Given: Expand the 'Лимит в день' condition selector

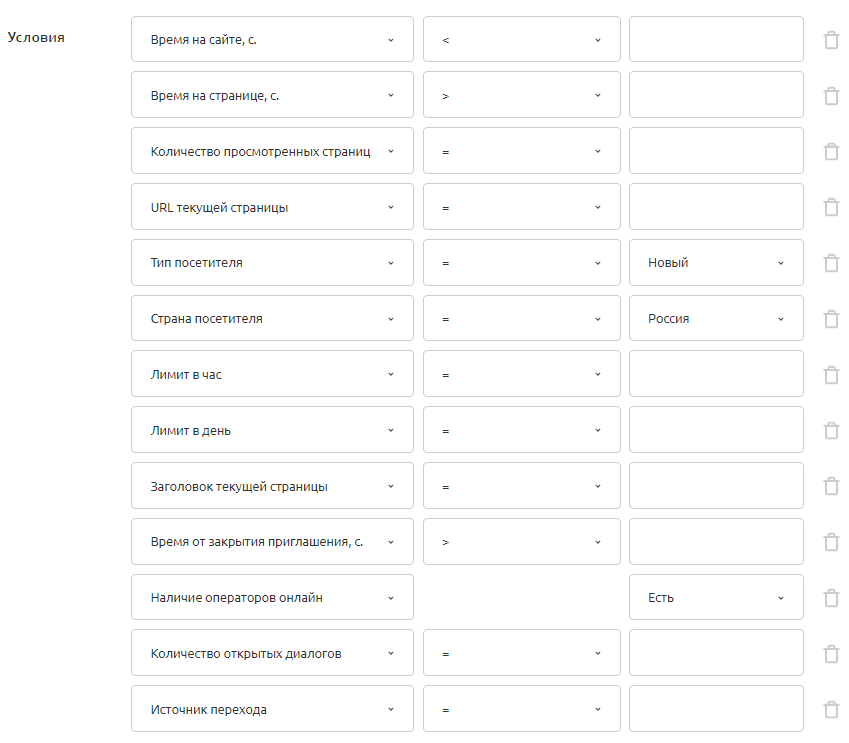Looking at the screenshot, I should 272,431.
